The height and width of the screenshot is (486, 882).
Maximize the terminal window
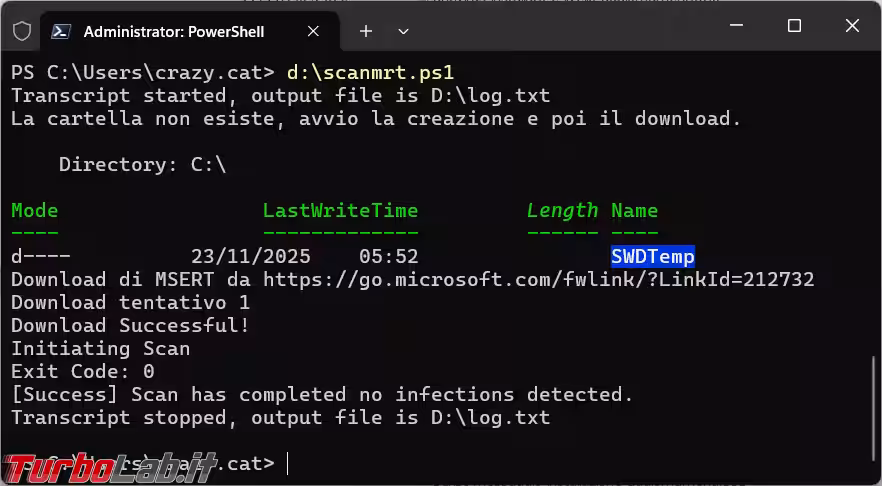[794, 28]
